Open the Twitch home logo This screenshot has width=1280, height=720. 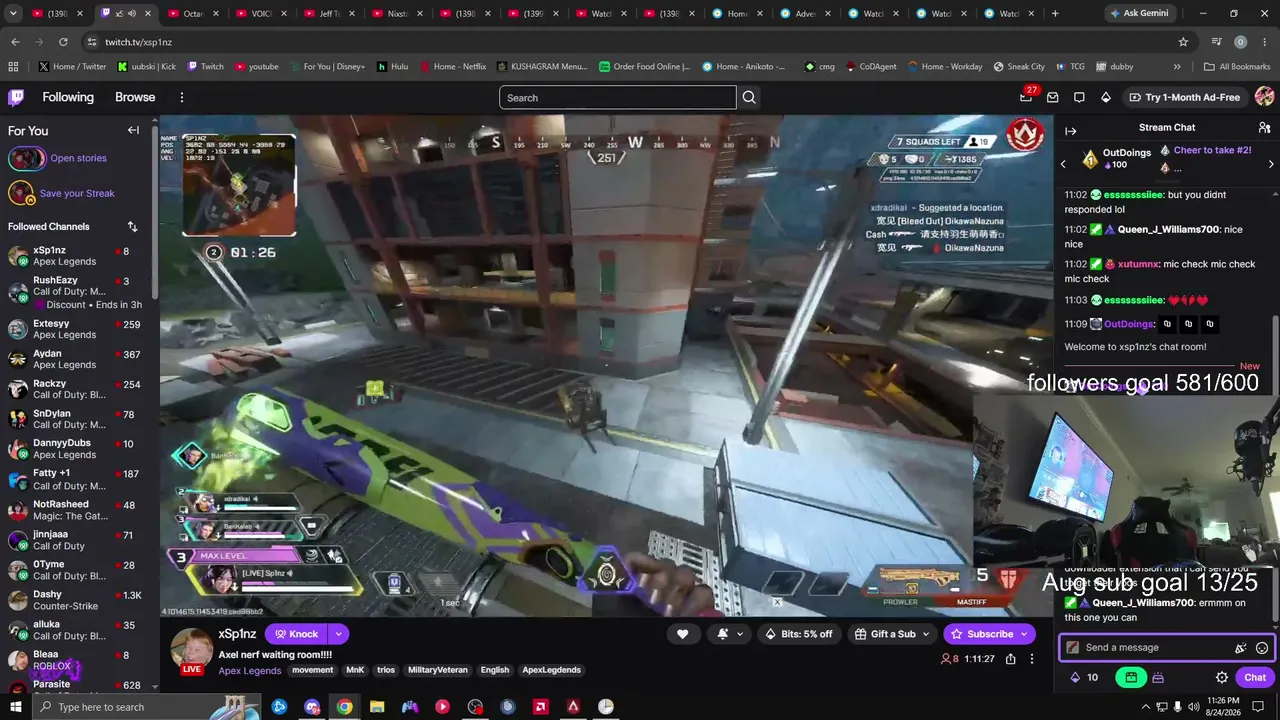16,97
